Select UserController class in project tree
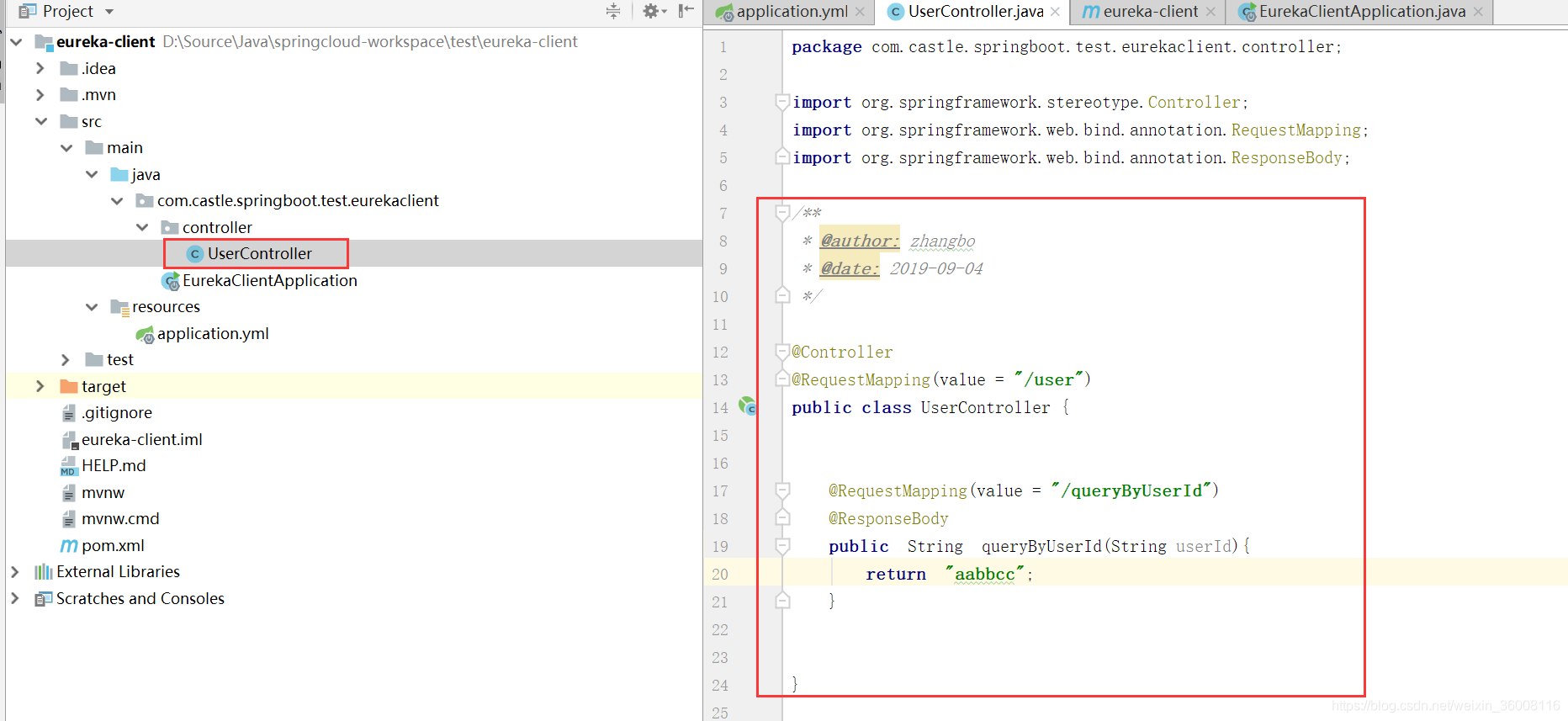This screenshot has height=721, width=1568. click(x=259, y=253)
